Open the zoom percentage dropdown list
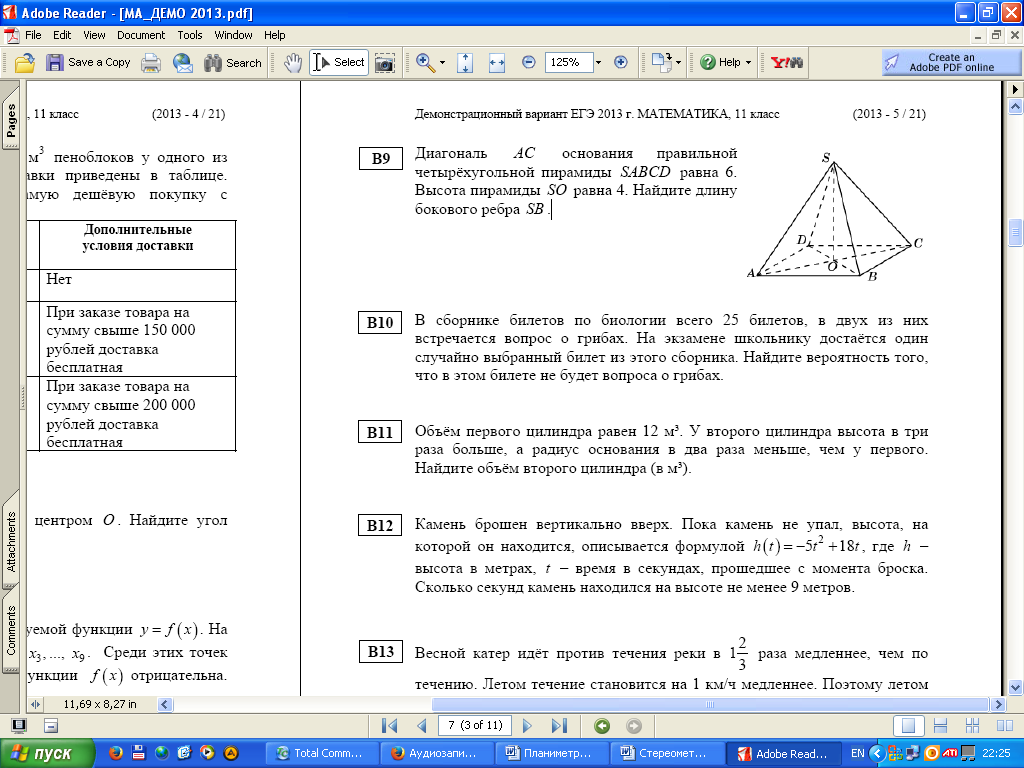This screenshot has width=1024, height=768. 598,63
